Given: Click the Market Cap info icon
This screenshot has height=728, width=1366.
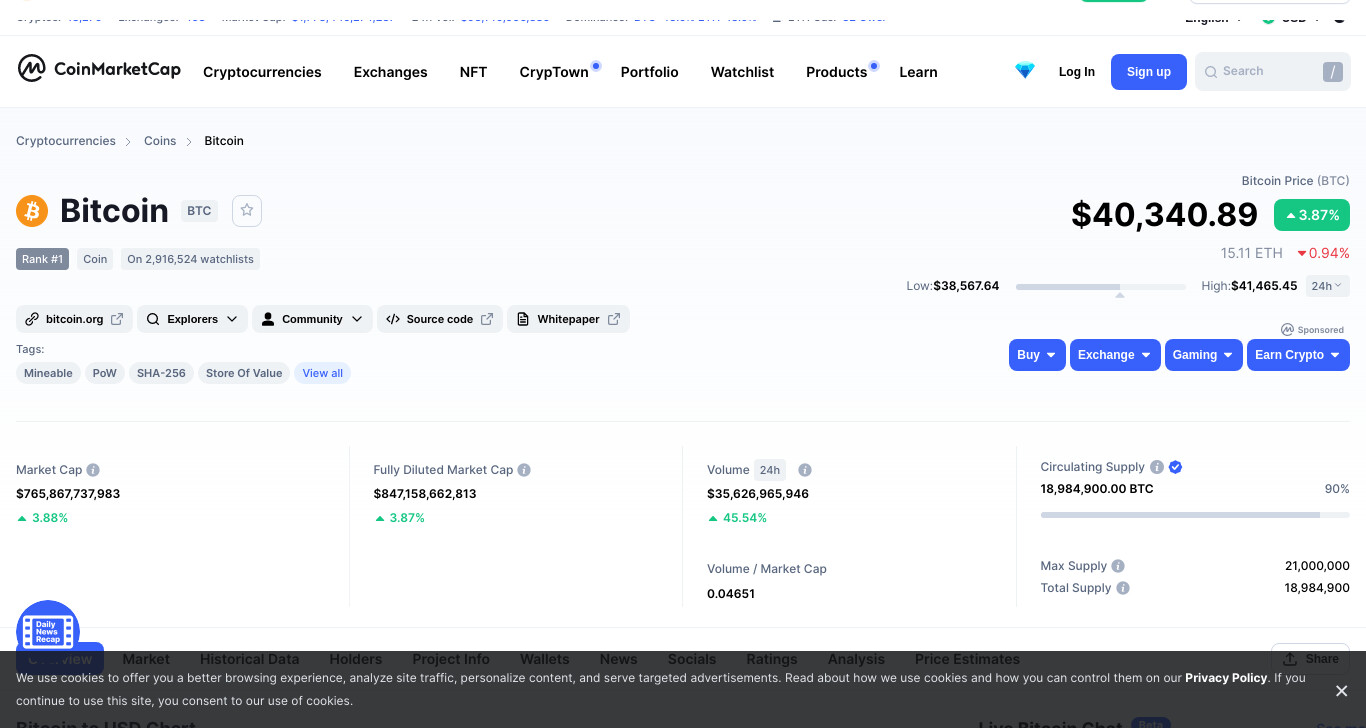Looking at the screenshot, I should pyautogui.click(x=93, y=470).
